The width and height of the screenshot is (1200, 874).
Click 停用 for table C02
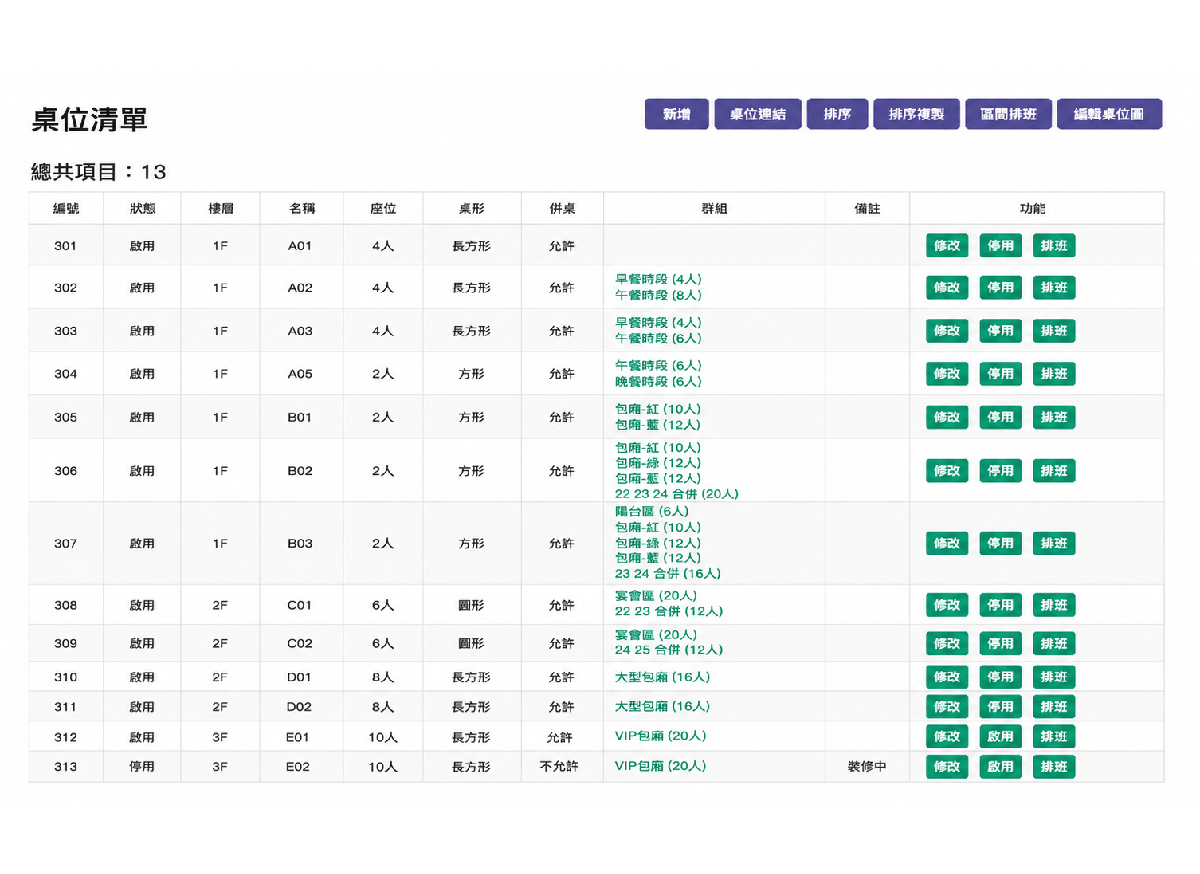pos(1000,643)
